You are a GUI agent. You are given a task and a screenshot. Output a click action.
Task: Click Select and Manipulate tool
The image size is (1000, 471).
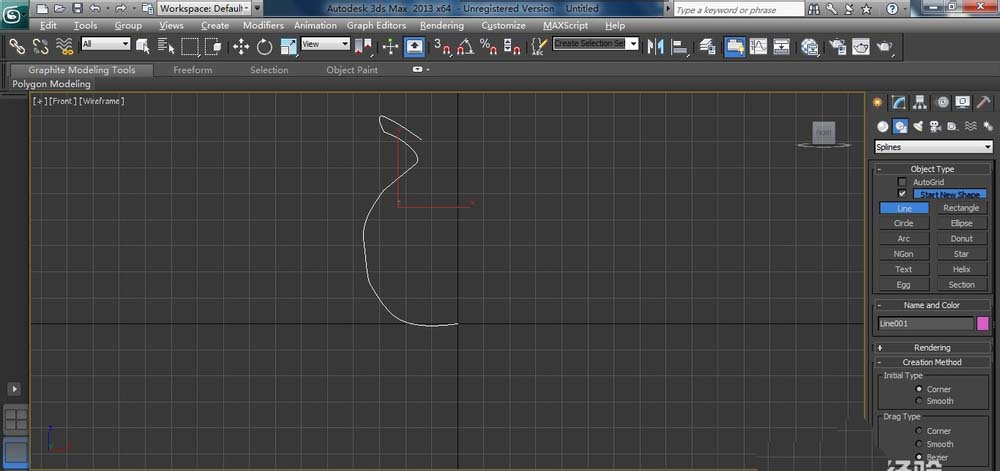(x=391, y=46)
